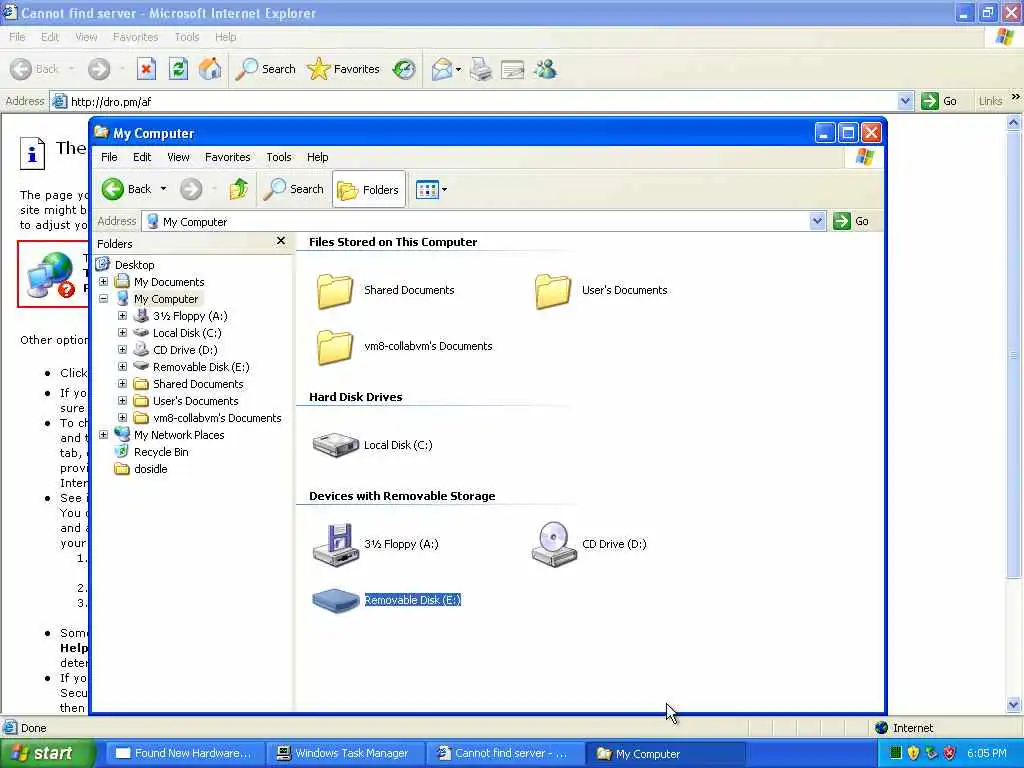Screen dimensions: 1024x768
Task: Open the Back history dropdown arrow in My Computer
Action: [163, 189]
